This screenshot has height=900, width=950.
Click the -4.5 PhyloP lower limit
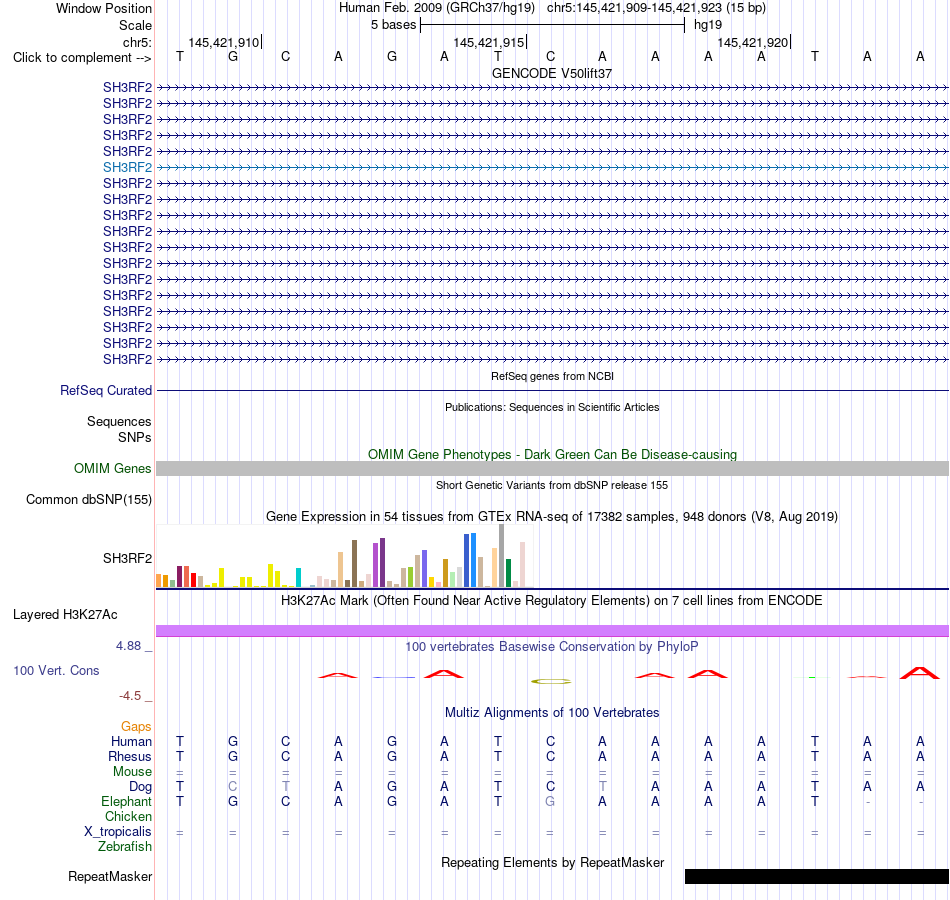click(x=130, y=696)
